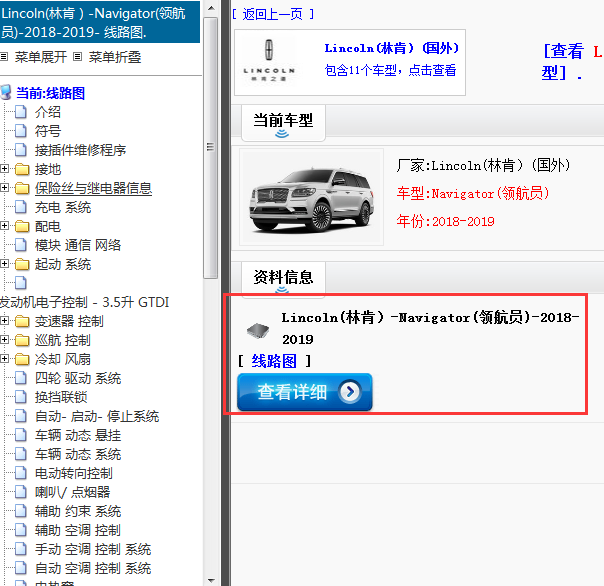The image size is (604, 586).
Task: Click the folder icon beside 变速器 控制
Action: tap(22, 321)
